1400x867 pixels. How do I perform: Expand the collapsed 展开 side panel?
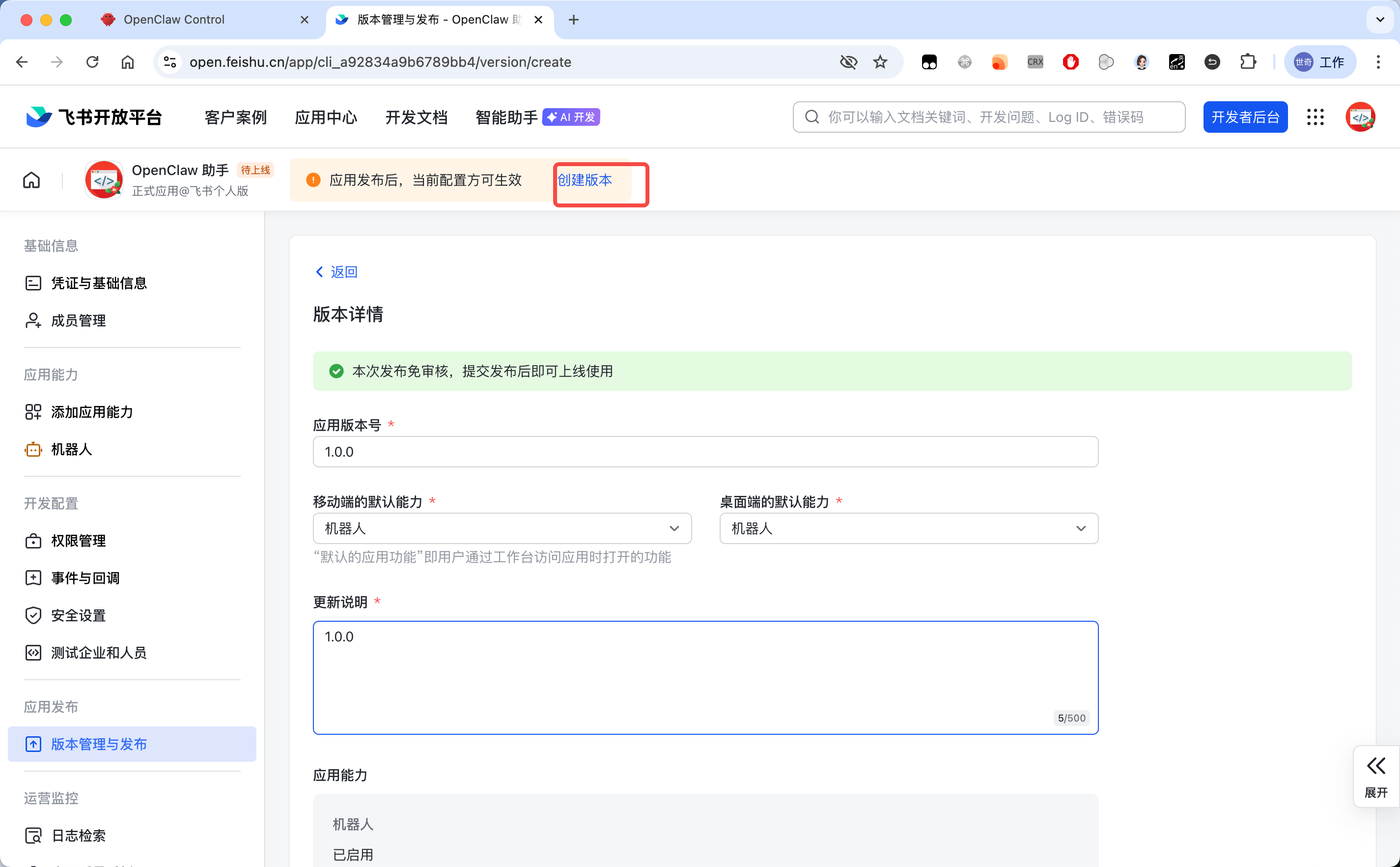[x=1376, y=775]
